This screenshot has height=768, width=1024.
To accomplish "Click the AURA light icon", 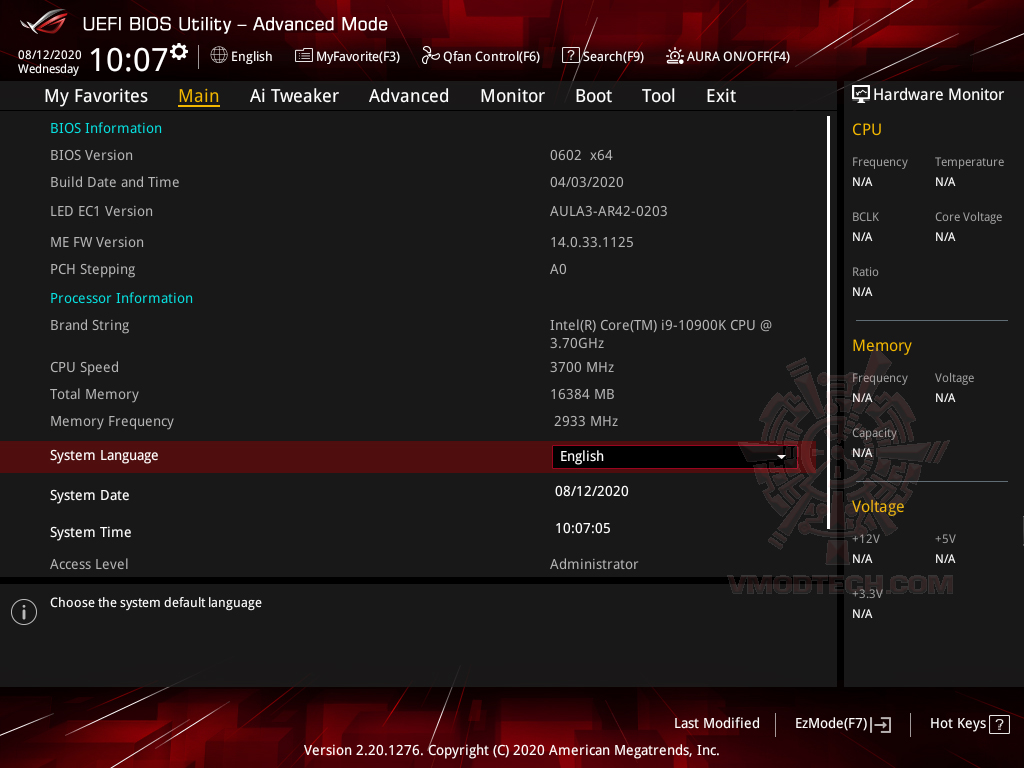I will pyautogui.click(x=675, y=56).
